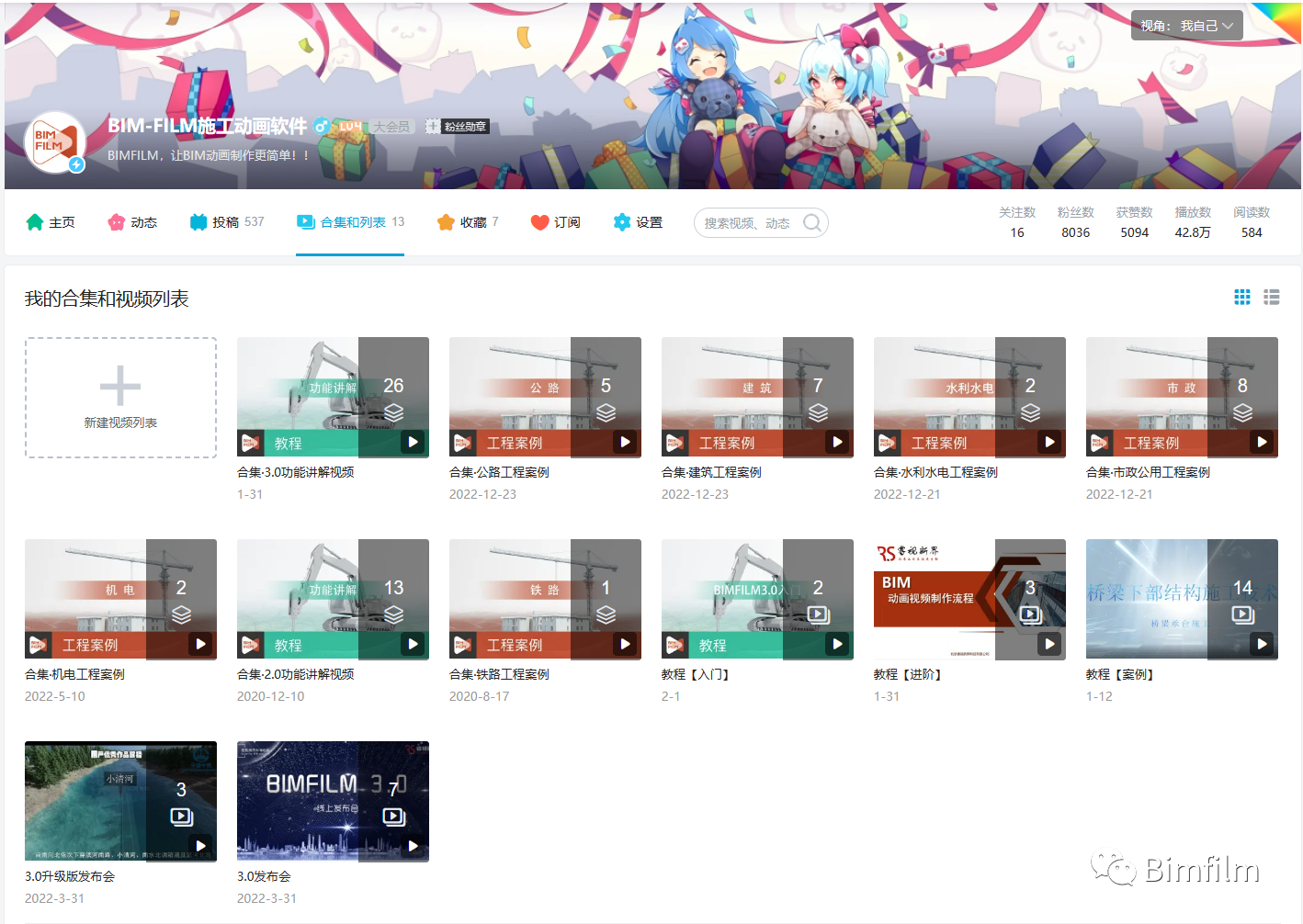The height and width of the screenshot is (924, 1303).
Task: Open 合集·建筑工程案例 thumbnail
Action: [757, 397]
